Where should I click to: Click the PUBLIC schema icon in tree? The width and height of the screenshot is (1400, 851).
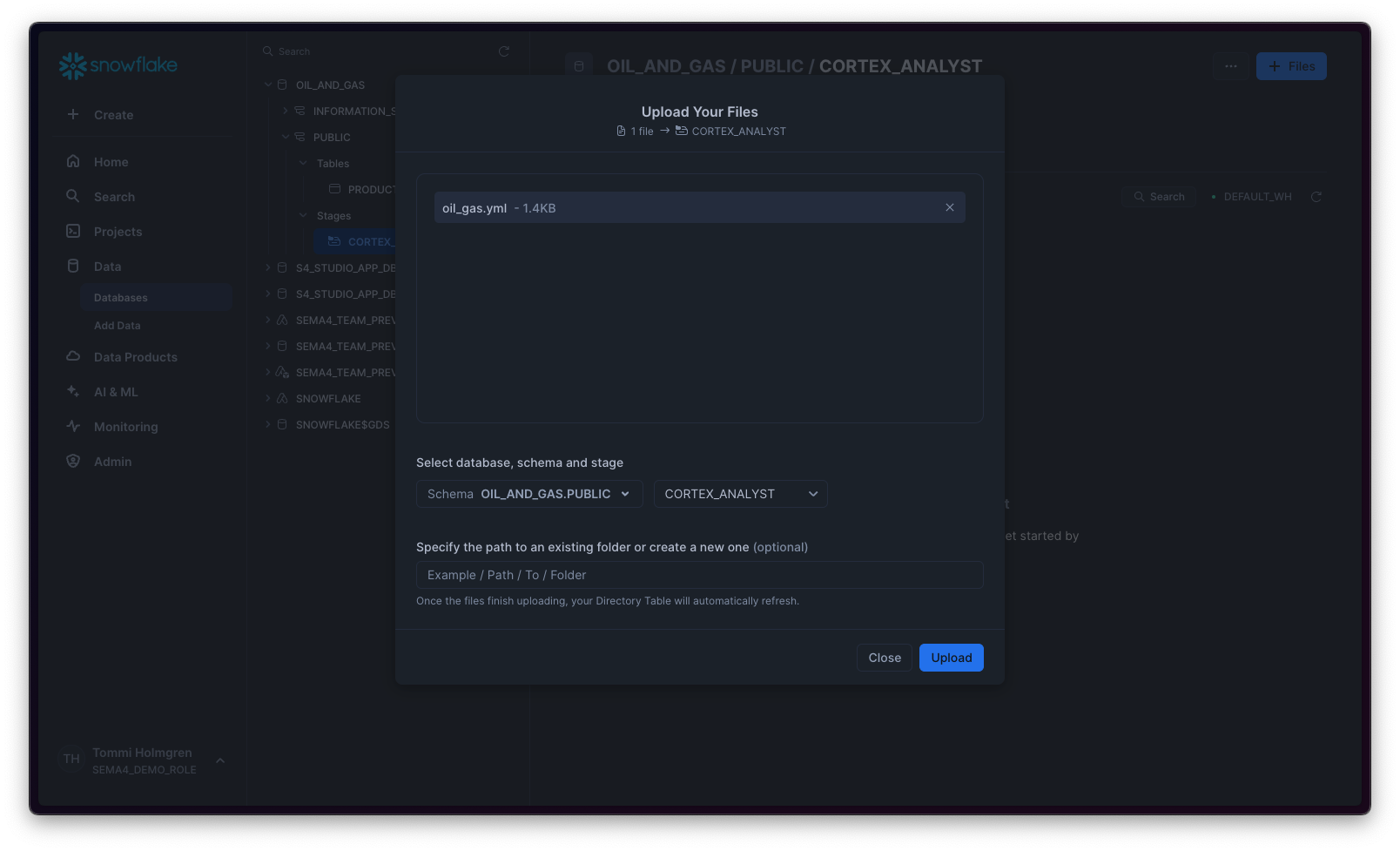[300, 137]
